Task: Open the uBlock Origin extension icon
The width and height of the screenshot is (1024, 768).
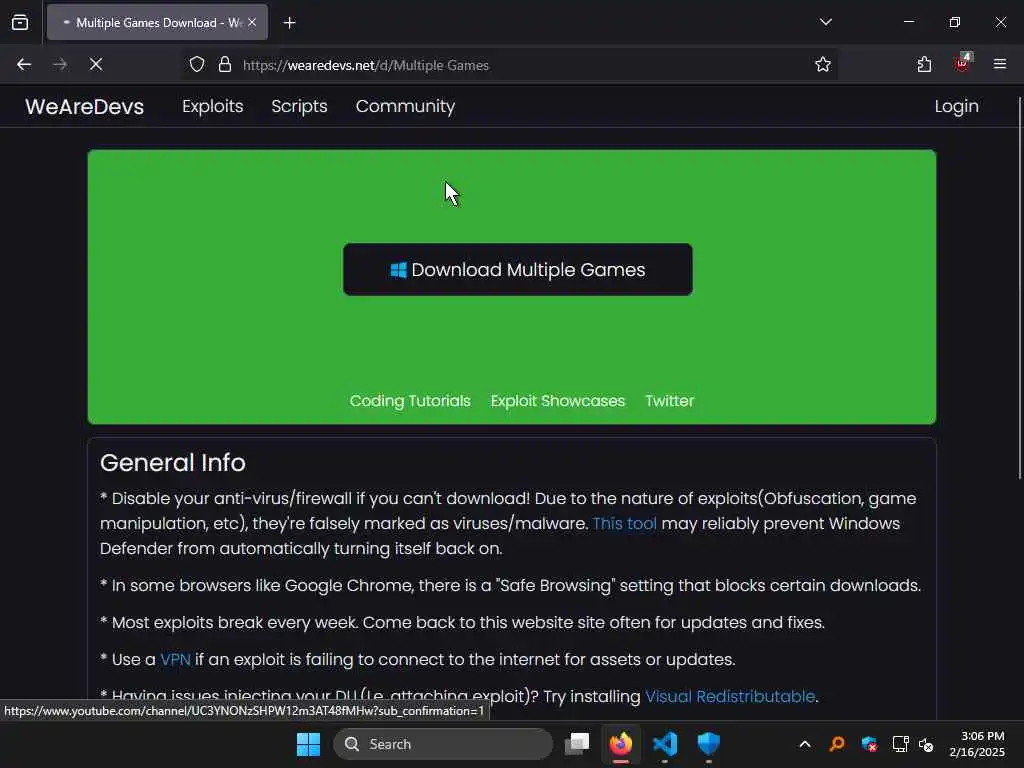Action: point(962,63)
